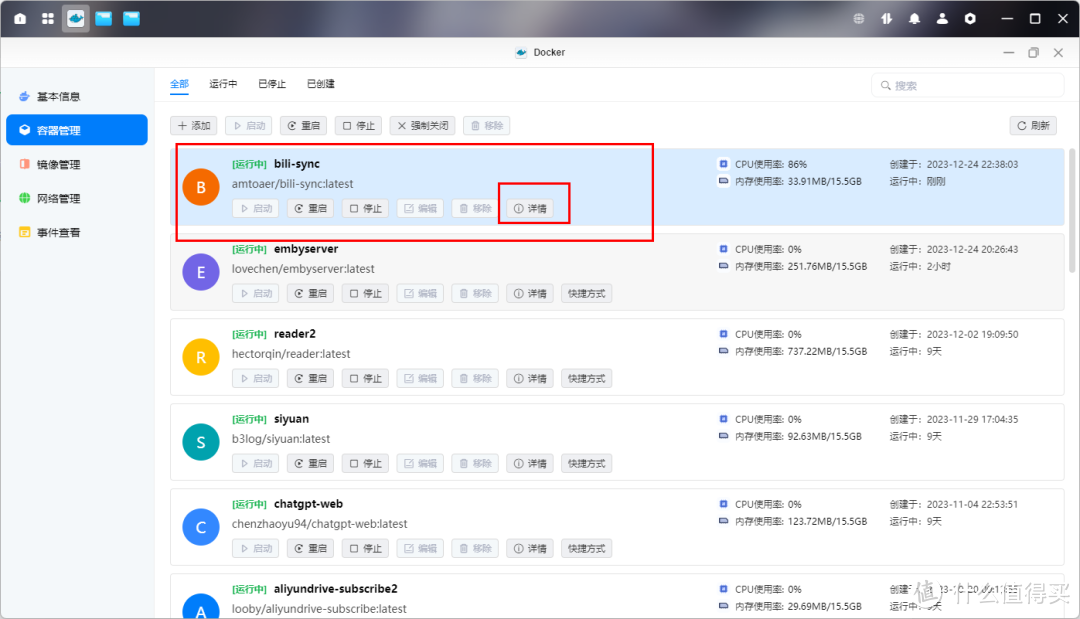The image size is (1080, 619).
Task: Click 快捷方式 for siyuan
Action: (586, 463)
